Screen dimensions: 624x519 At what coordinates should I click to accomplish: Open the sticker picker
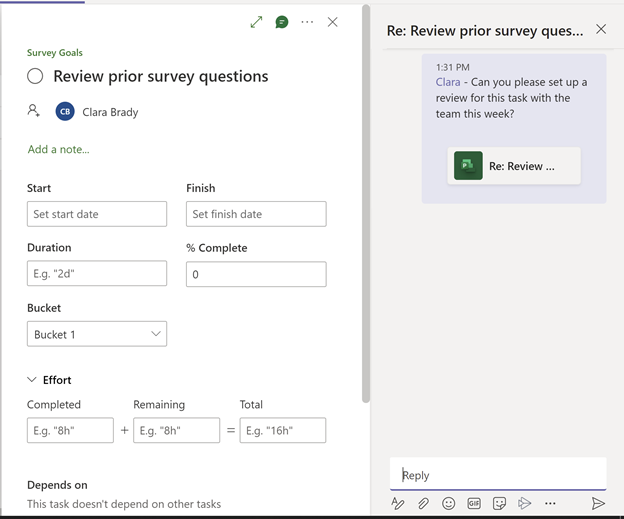coord(499,503)
